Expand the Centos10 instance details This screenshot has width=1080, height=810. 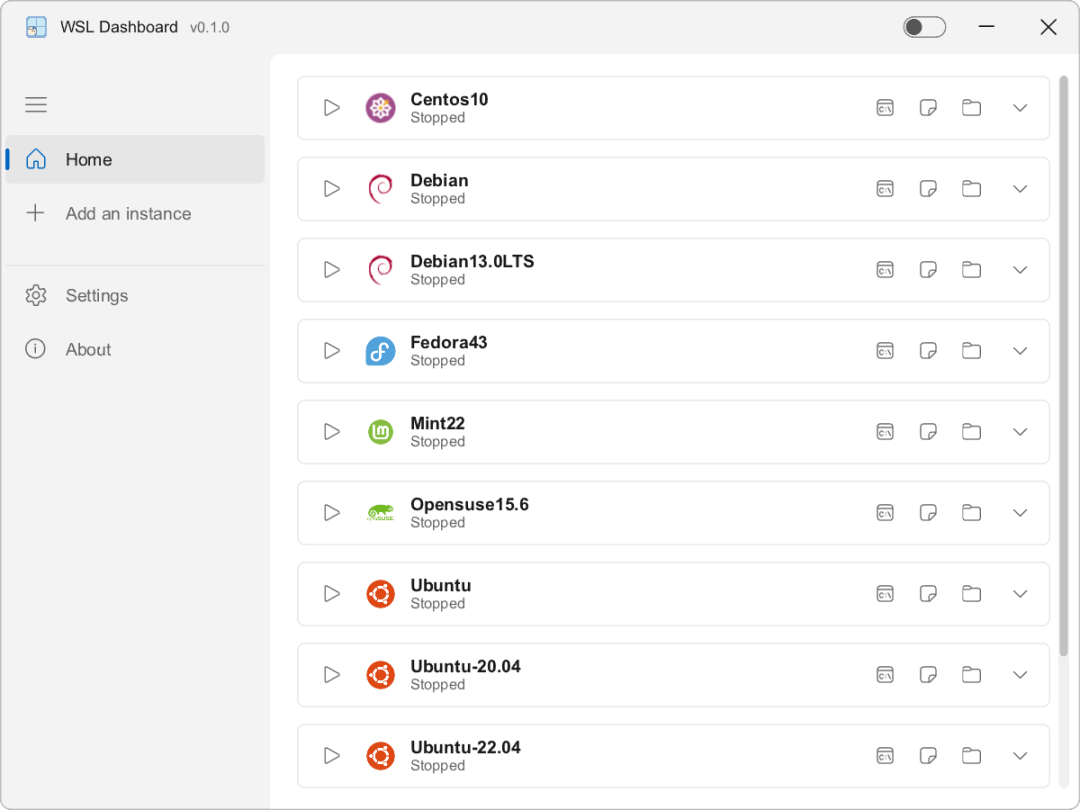pyautogui.click(x=1020, y=108)
